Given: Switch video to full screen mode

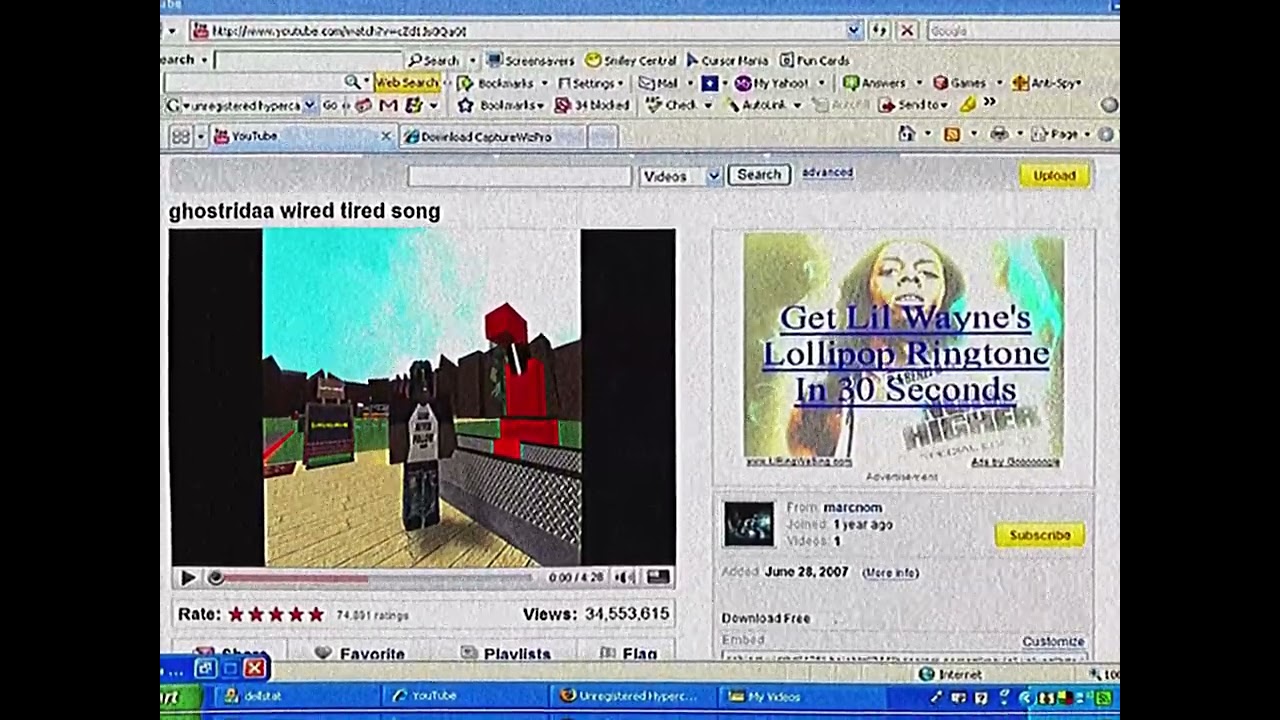Looking at the screenshot, I should click(x=657, y=577).
